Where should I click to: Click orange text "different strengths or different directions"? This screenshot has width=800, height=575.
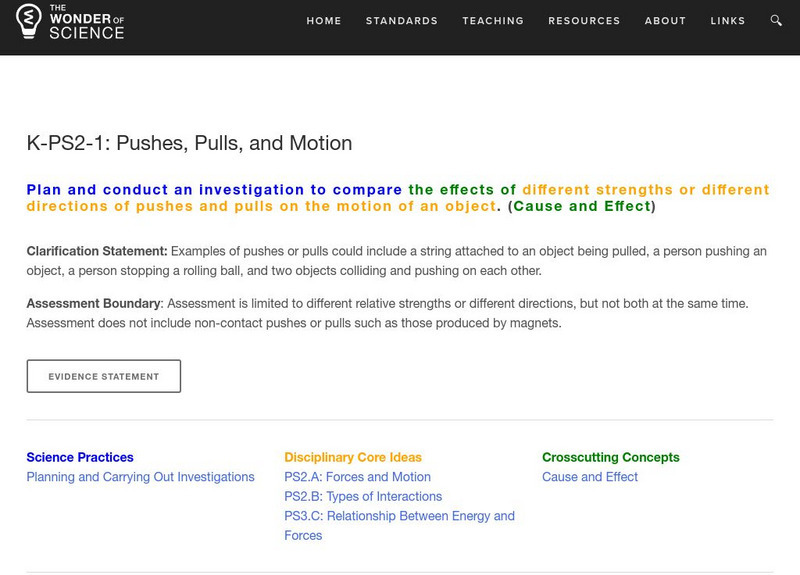[645, 190]
